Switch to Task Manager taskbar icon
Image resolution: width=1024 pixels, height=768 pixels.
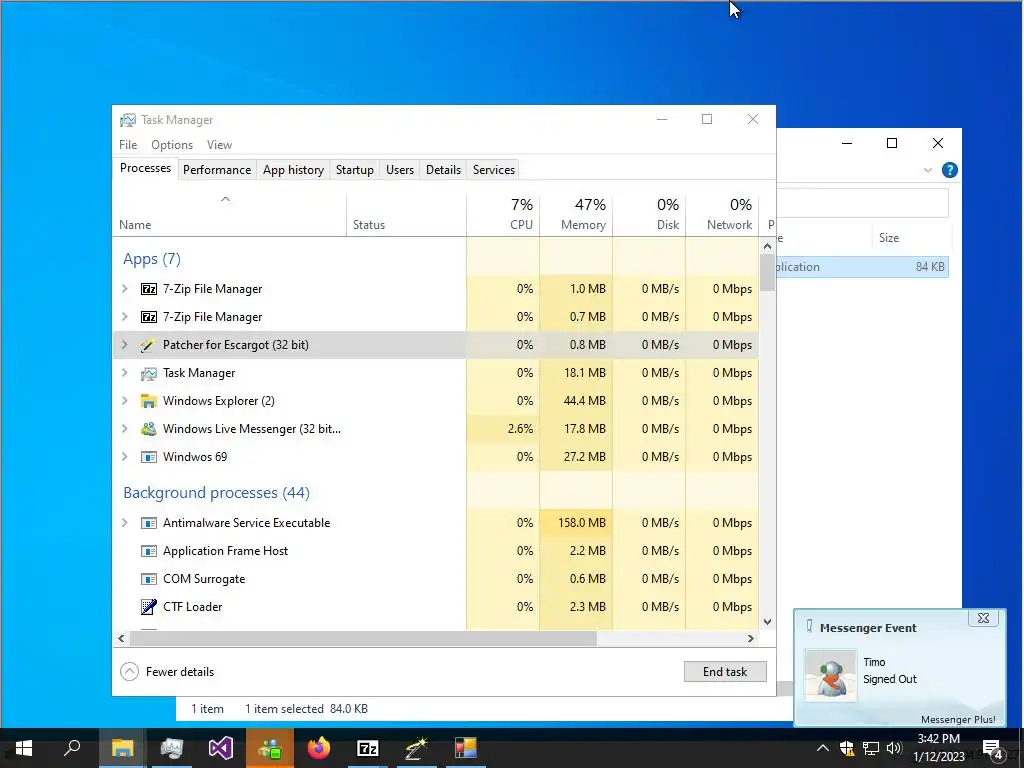pos(172,748)
